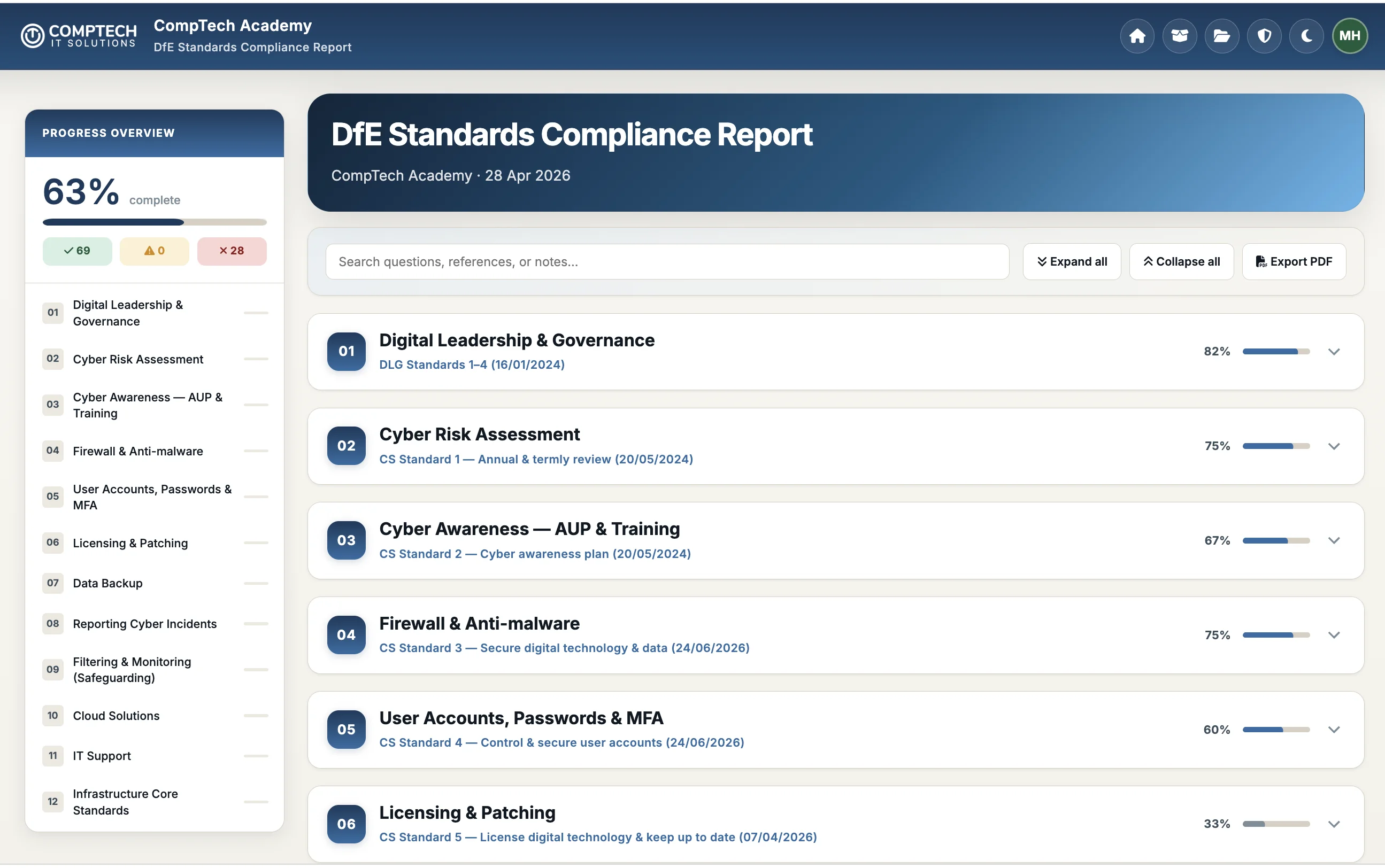The height and width of the screenshot is (868, 1385).
Task: Click the 12 number chip in sidebar
Action: click(x=53, y=802)
